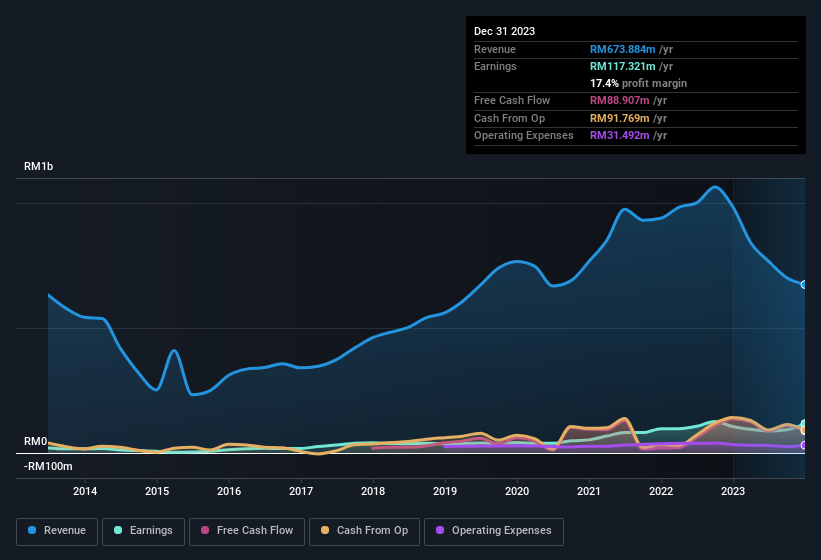Click the Cash From Op label in tooltip
This screenshot has height=560, width=821.
pos(509,118)
